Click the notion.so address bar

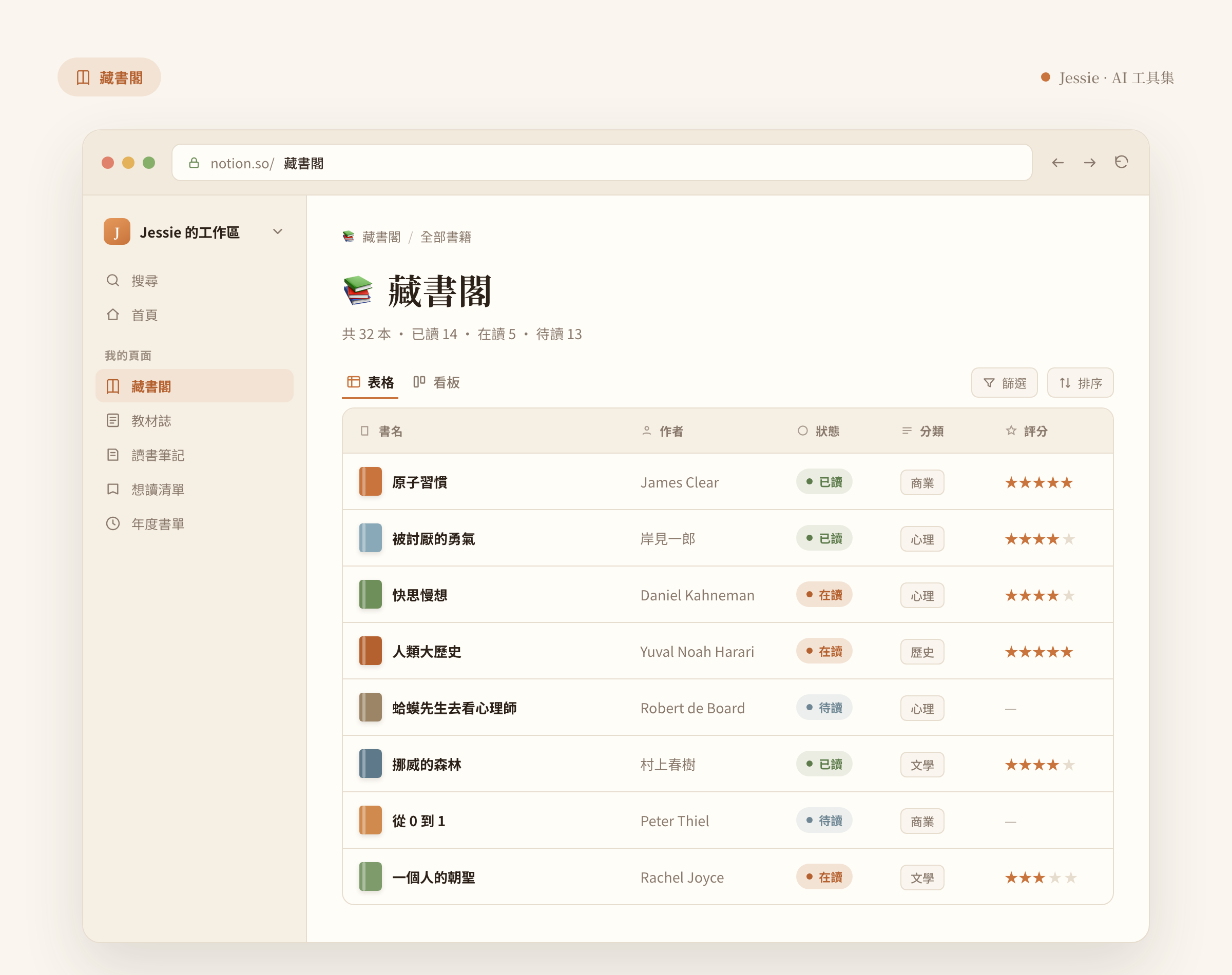602,163
